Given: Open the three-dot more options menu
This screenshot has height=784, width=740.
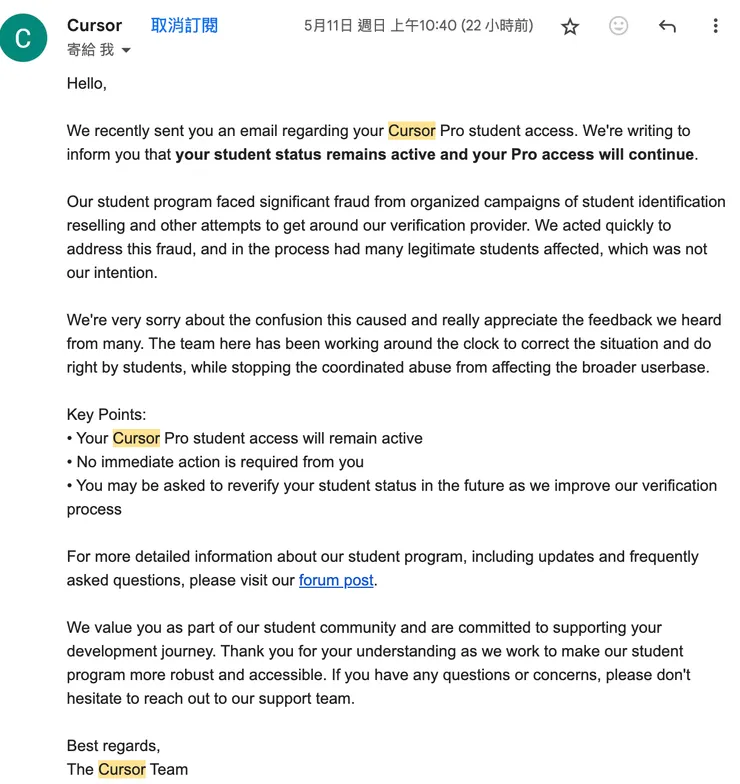Looking at the screenshot, I should 715,27.
